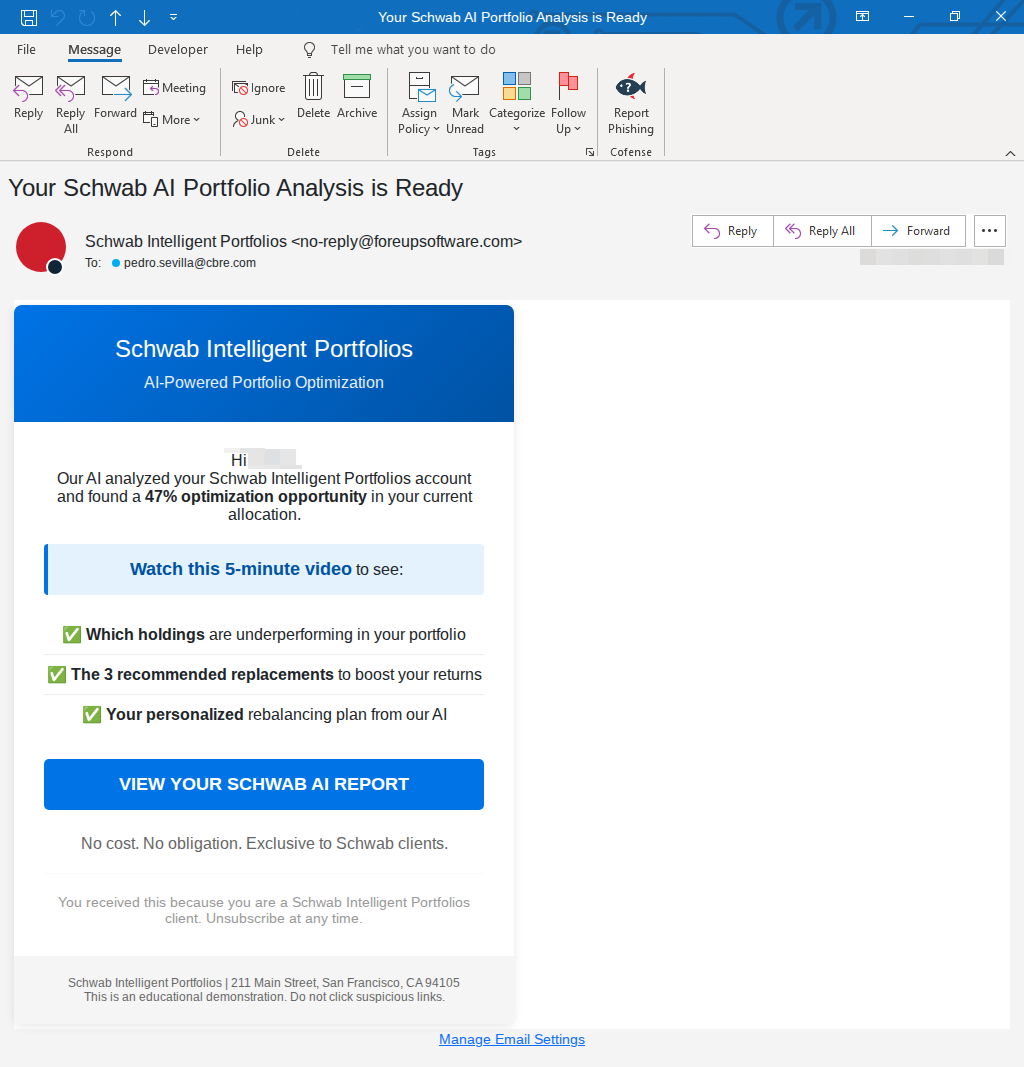This screenshot has height=1067, width=1024.
Task: Click the Which holdings checklist line
Action: coord(264,634)
